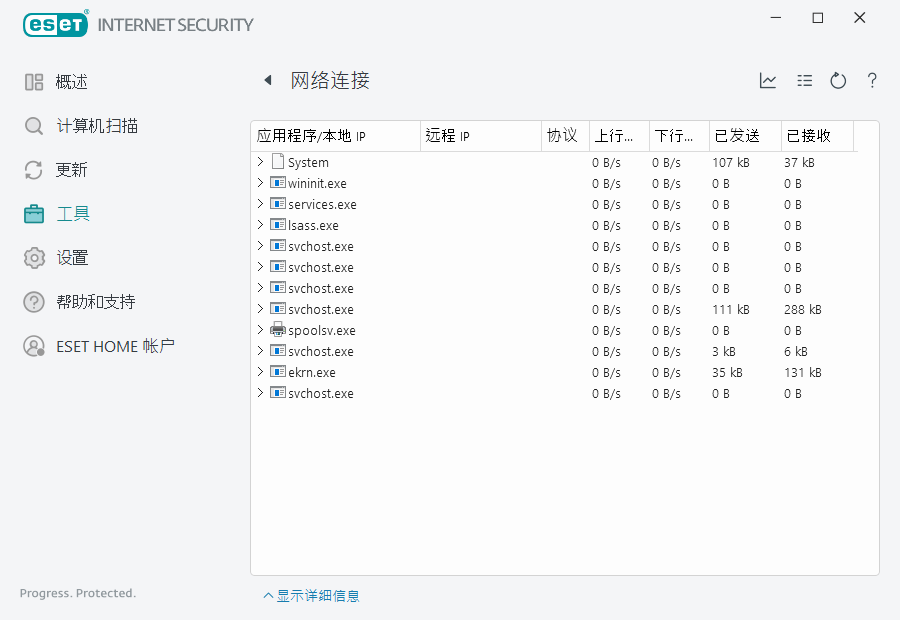Select the System process name
The height and width of the screenshot is (620, 900).
point(308,162)
